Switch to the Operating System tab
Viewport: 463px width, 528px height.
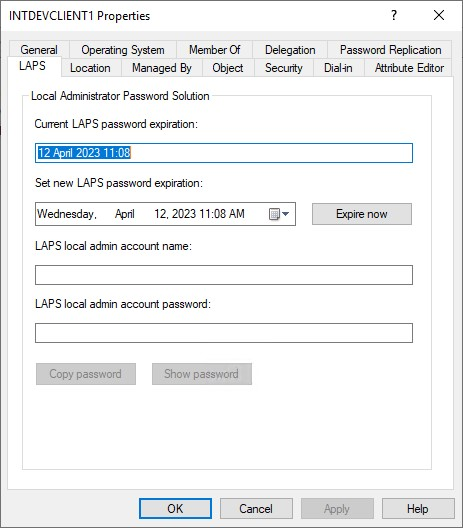pos(123,50)
